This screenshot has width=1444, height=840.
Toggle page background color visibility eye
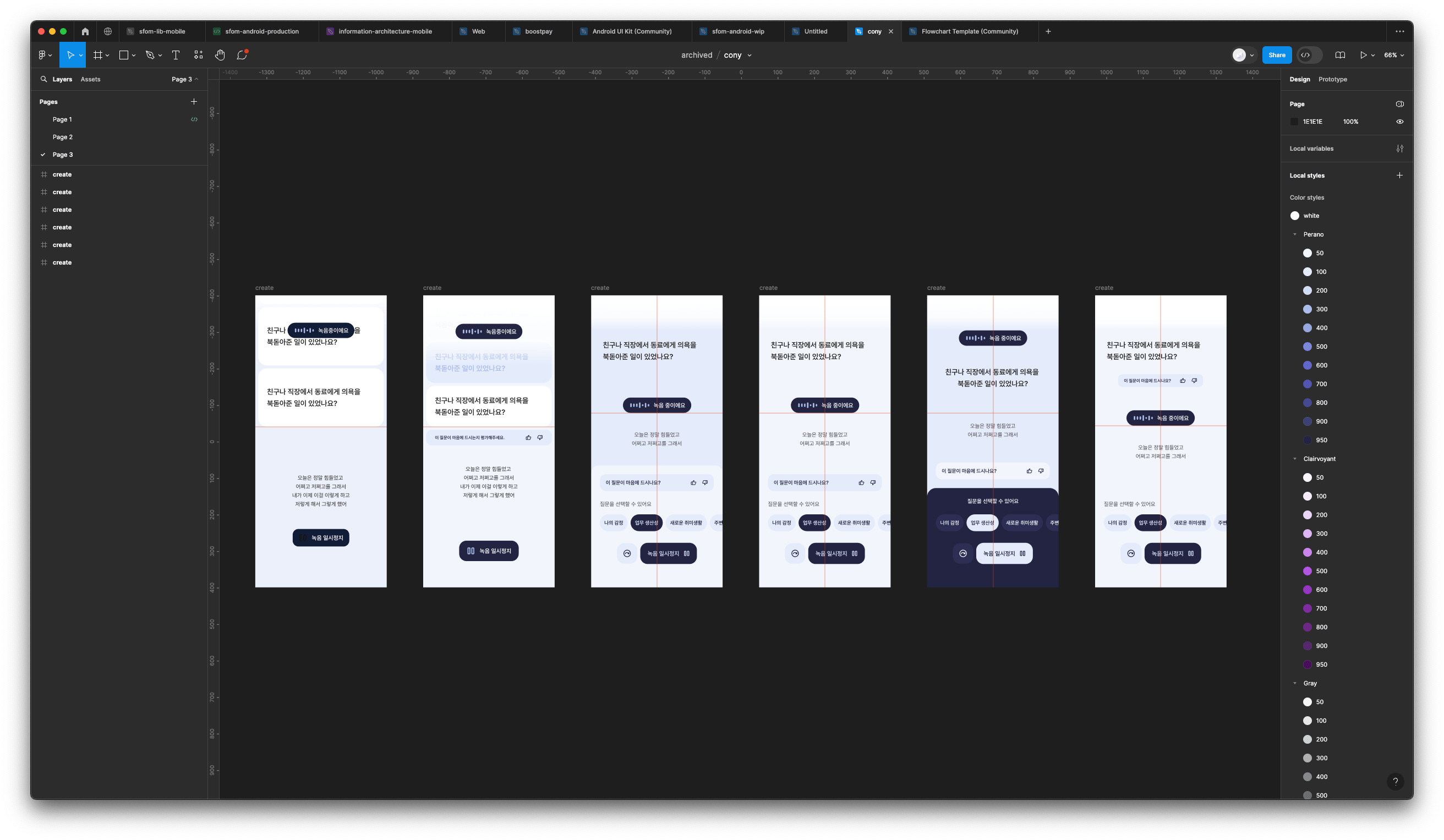point(1399,122)
